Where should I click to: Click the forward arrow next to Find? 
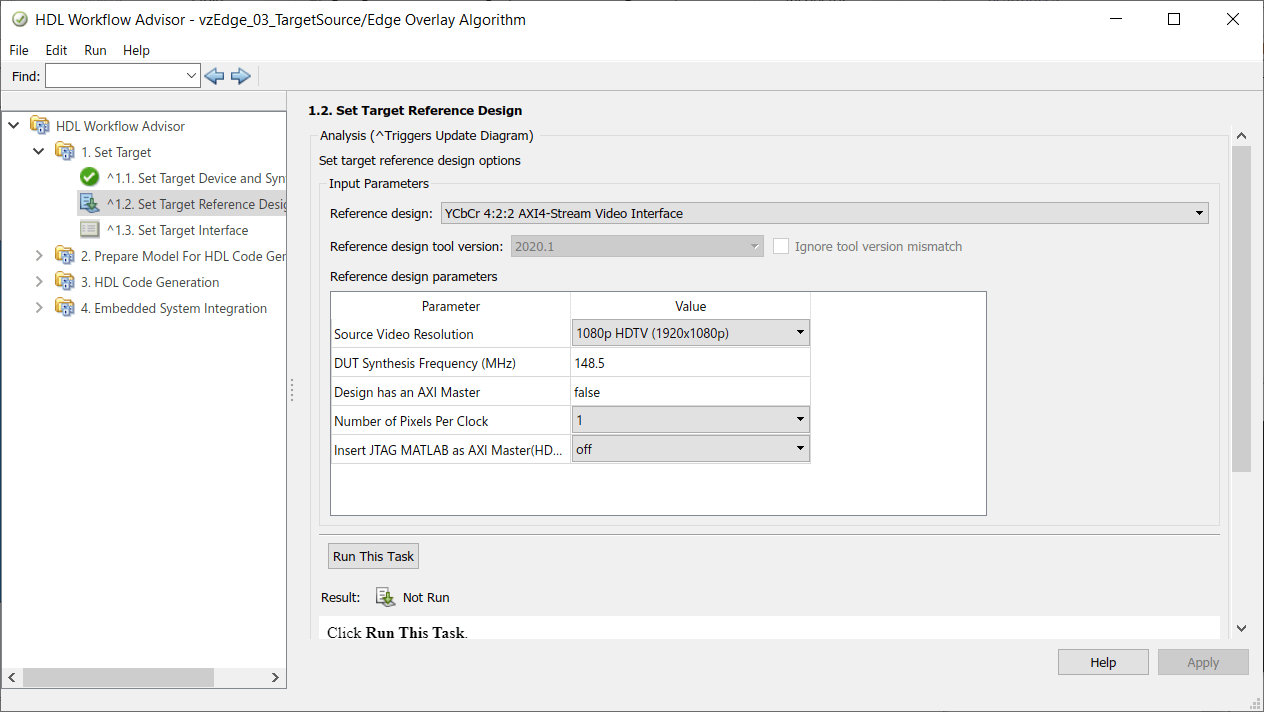[x=240, y=76]
